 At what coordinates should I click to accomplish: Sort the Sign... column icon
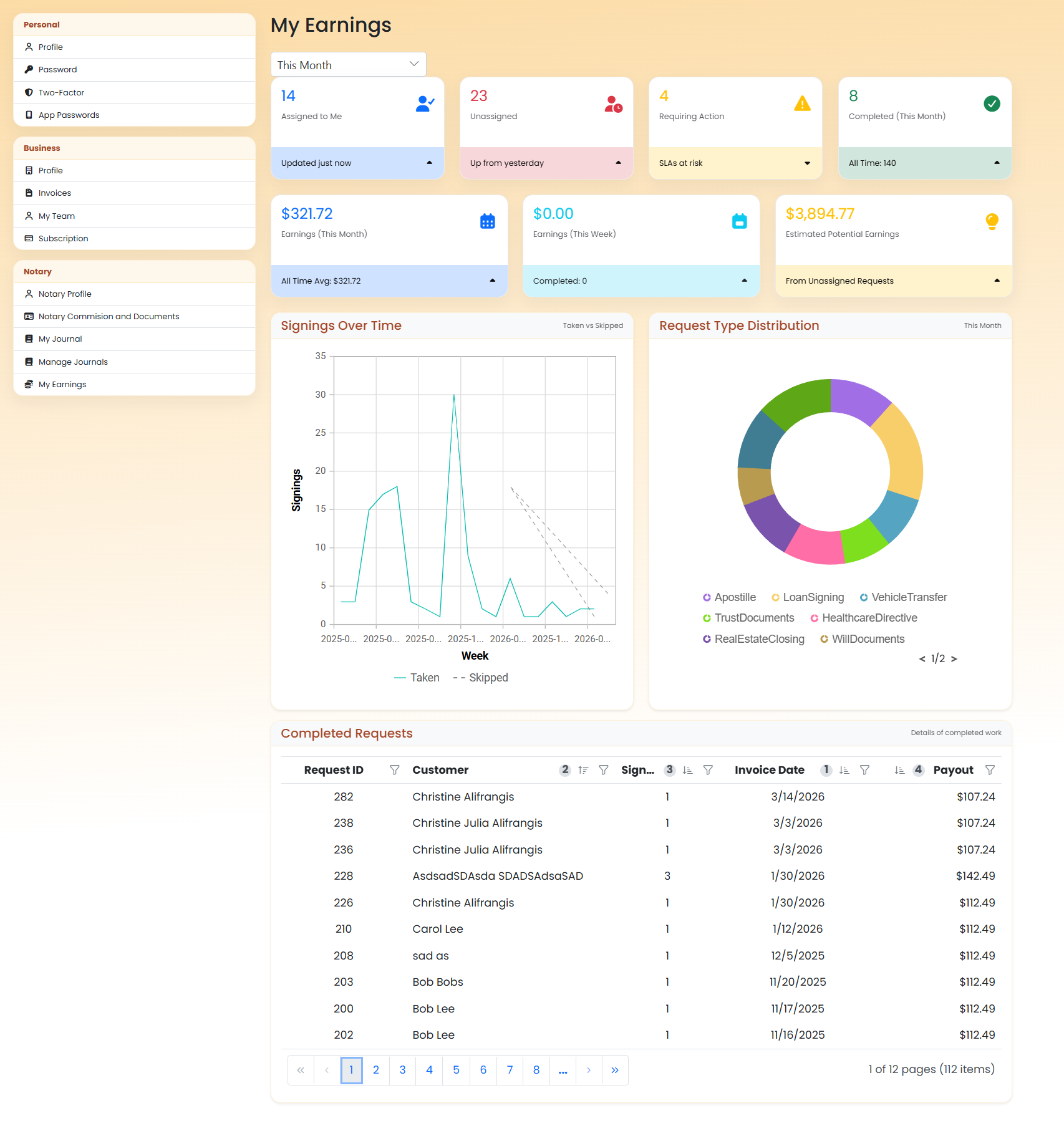pyautogui.click(x=687, y=770)
